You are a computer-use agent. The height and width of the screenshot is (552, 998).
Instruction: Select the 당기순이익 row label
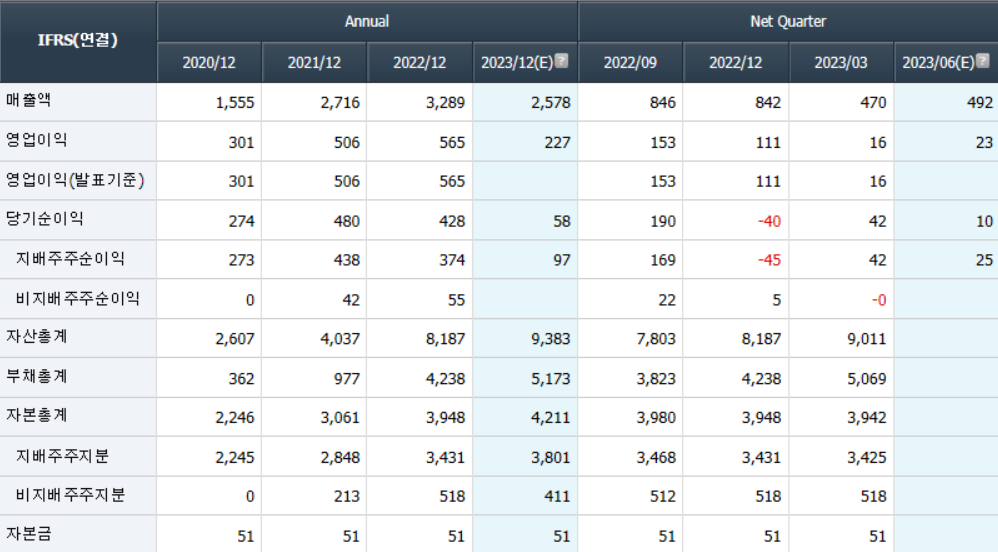45,219
